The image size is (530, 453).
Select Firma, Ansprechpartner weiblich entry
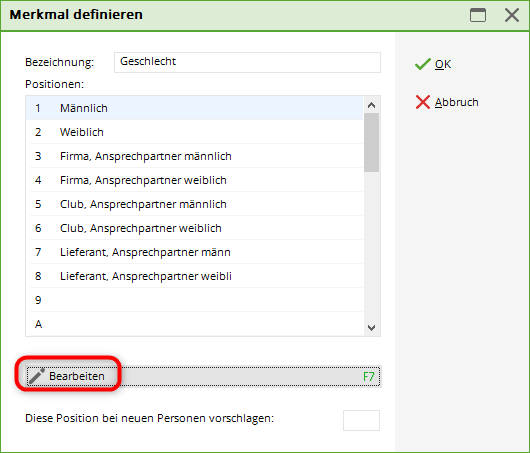tap(194, 180)
